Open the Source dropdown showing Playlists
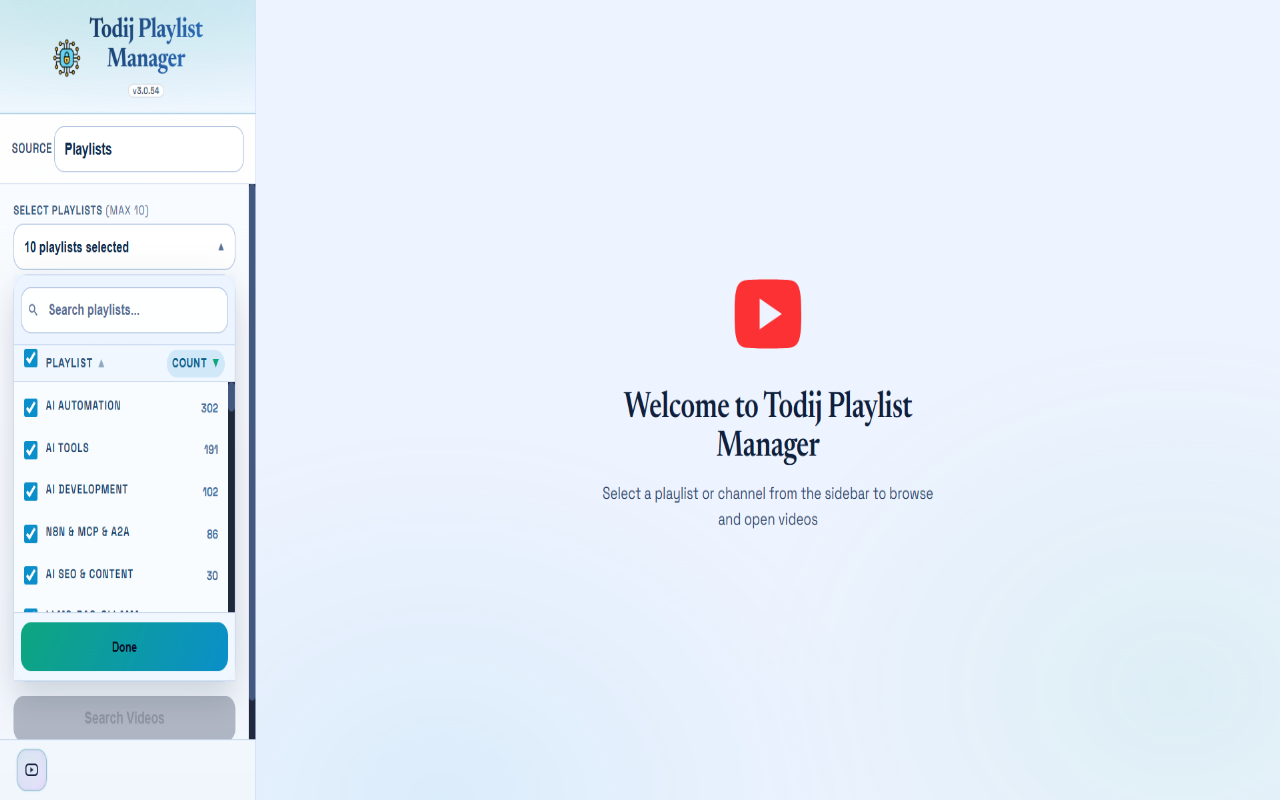1280x800 pixels. [x=149, y=149]
